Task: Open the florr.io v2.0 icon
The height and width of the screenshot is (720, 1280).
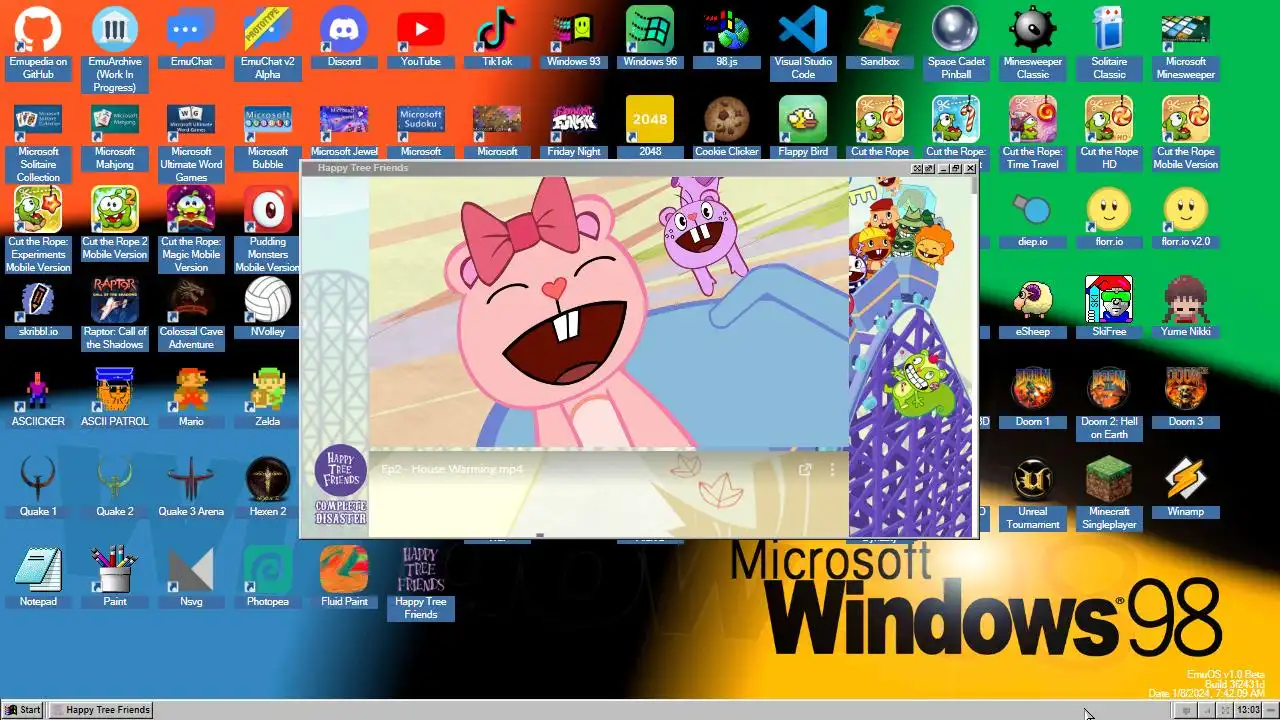Action: [1186, 217]
